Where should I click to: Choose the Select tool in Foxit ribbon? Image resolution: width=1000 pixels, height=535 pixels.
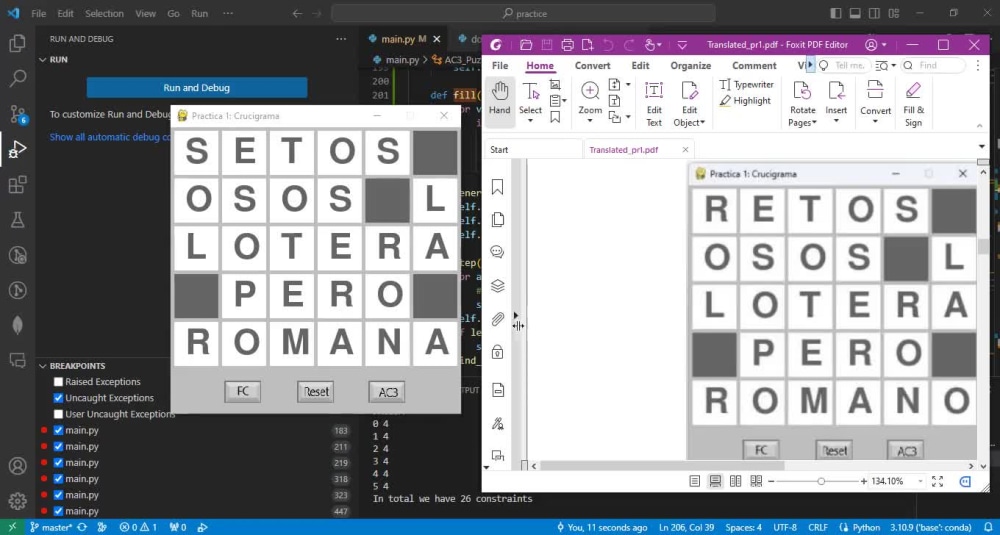pos(530,102)
